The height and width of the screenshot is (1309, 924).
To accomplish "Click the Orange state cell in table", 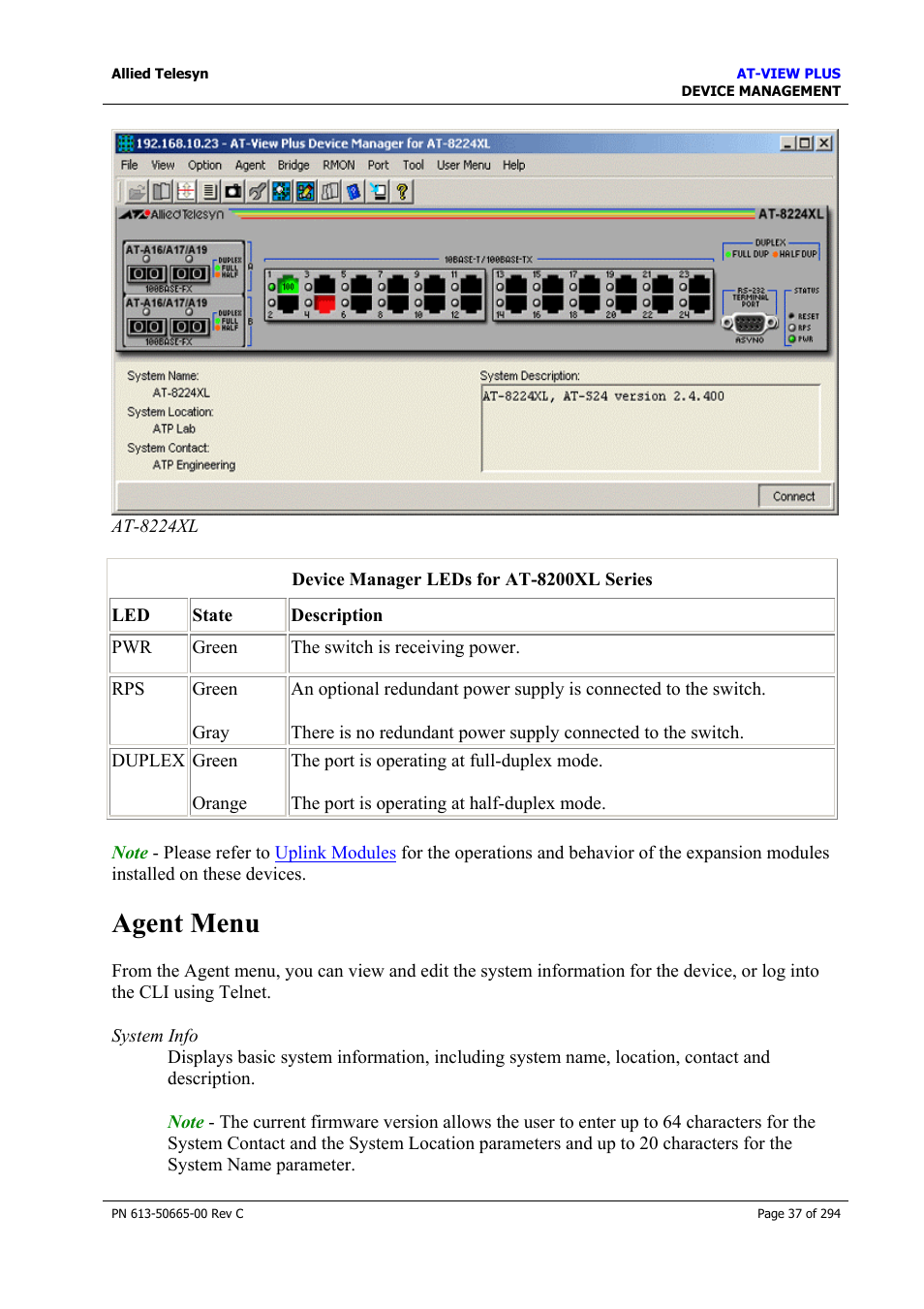I will [x=219, y=804].
